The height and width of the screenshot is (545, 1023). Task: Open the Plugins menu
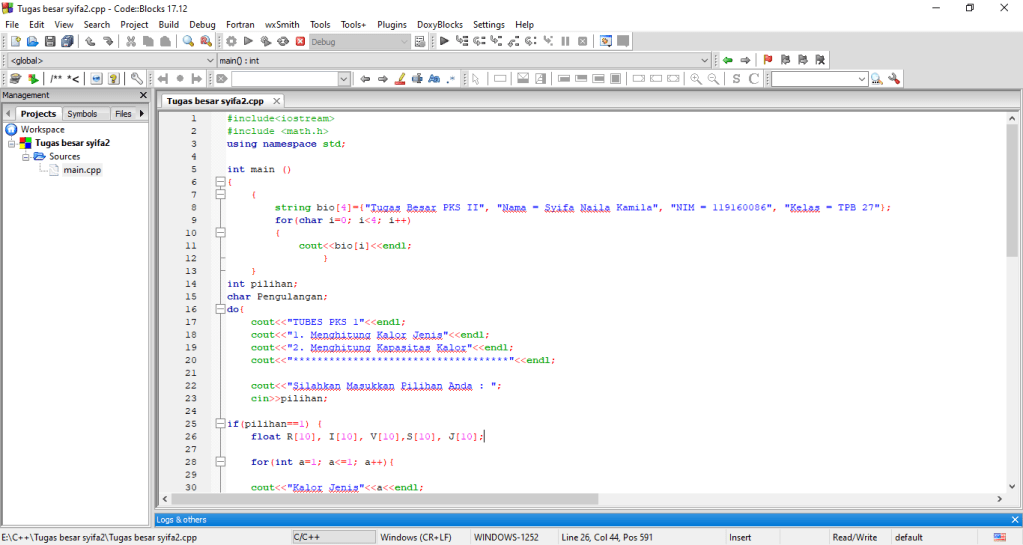point(392,24)
